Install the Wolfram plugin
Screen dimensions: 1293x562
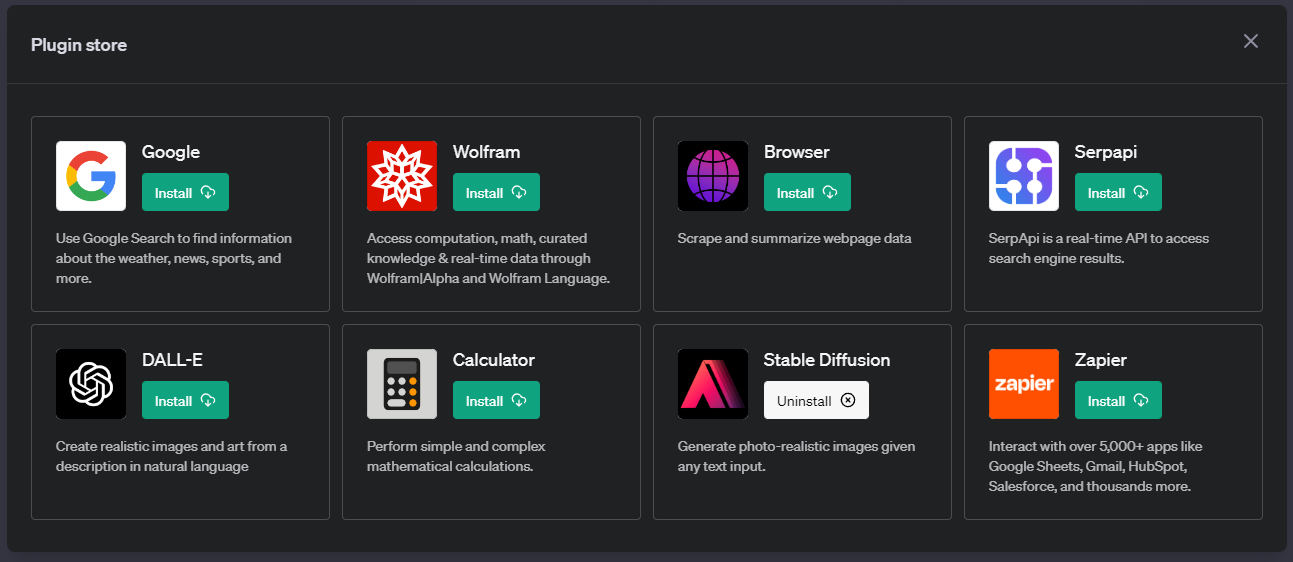tap(496, 193)
